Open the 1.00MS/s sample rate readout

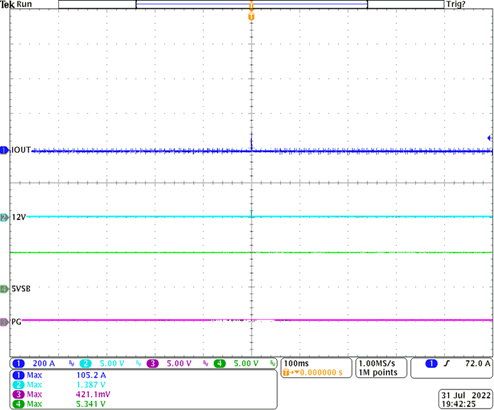click(381, 368)
